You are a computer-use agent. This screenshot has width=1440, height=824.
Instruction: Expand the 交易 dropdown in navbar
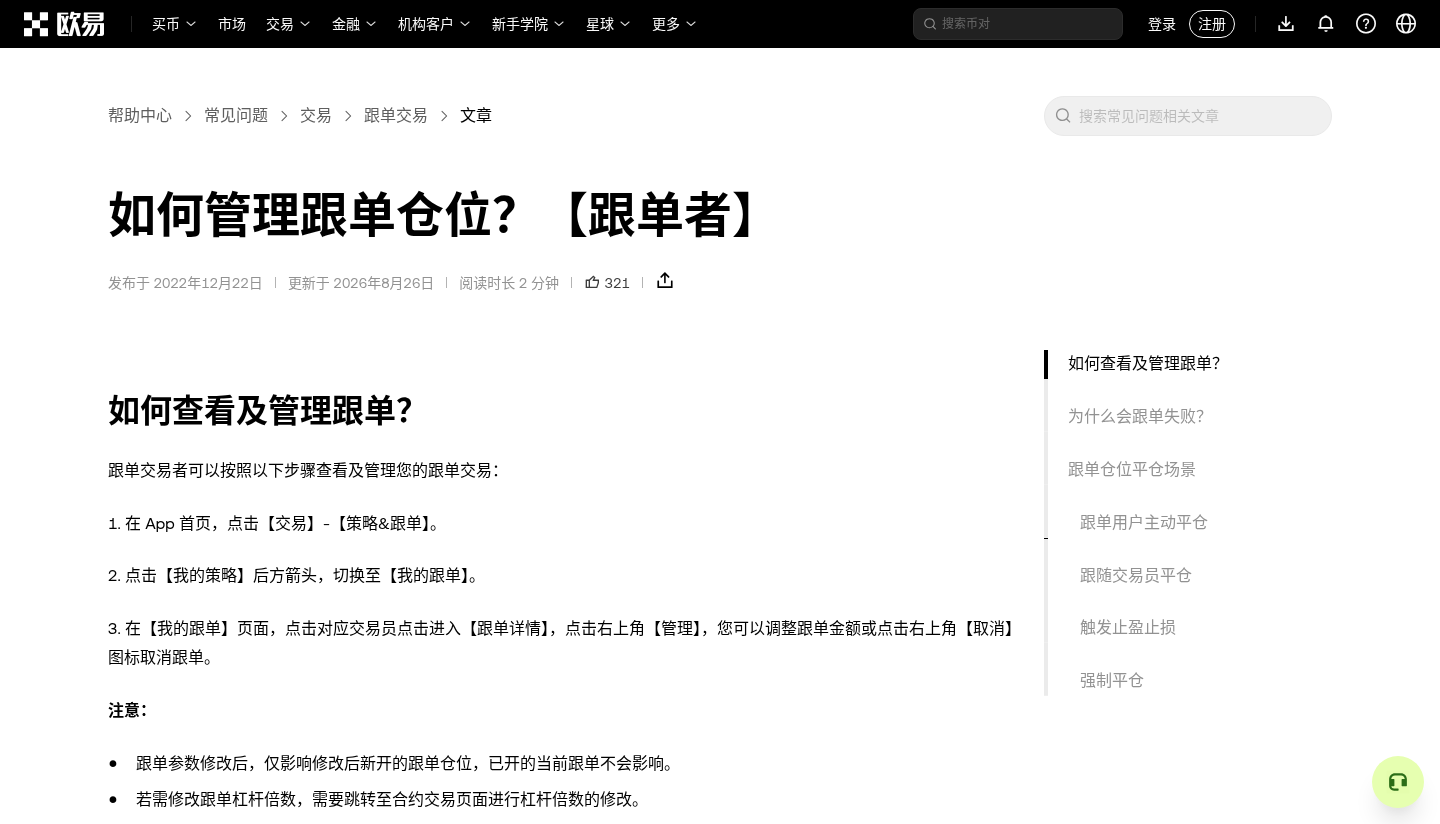[x=288, y=24]
